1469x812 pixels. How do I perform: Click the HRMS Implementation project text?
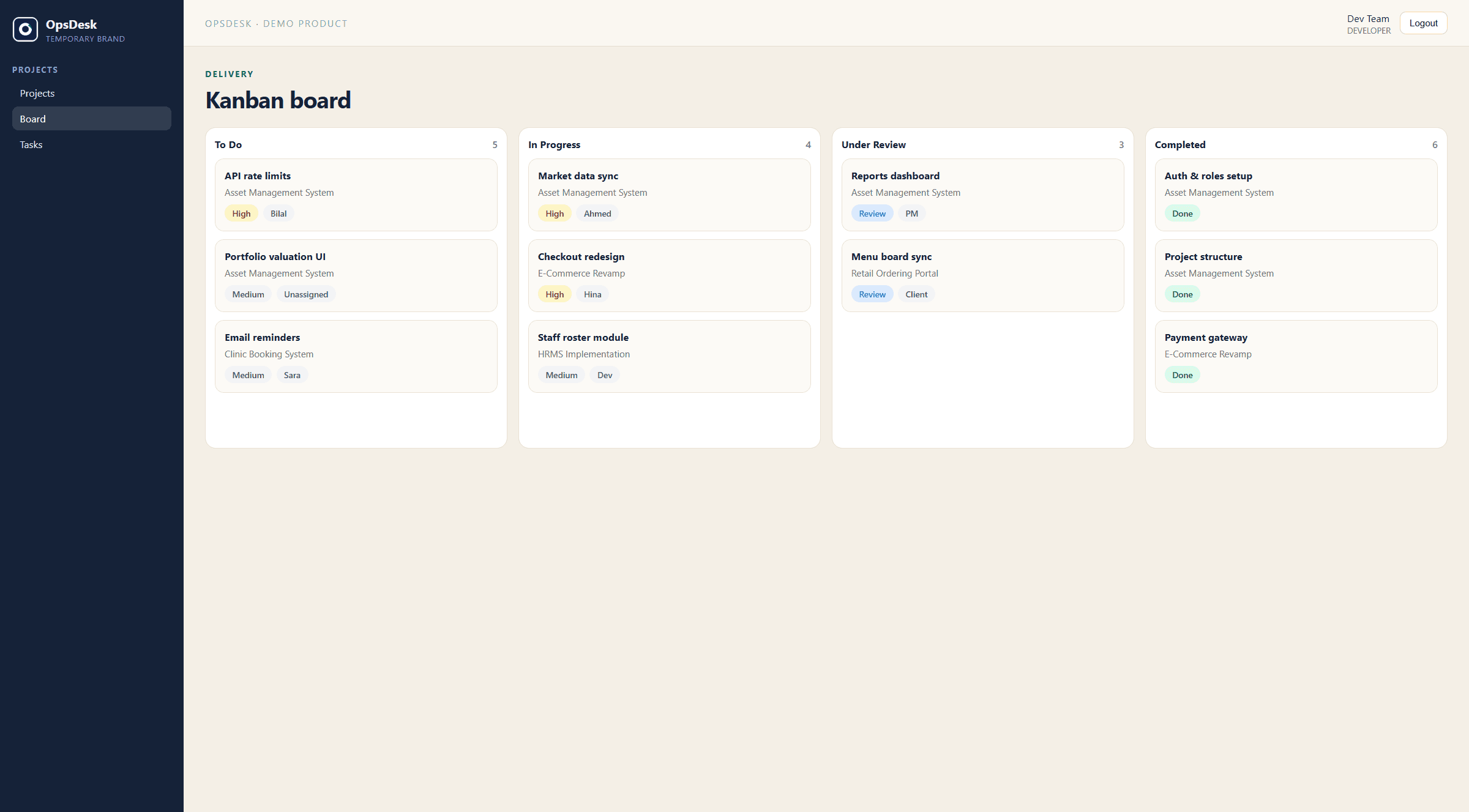pos(583,354)
